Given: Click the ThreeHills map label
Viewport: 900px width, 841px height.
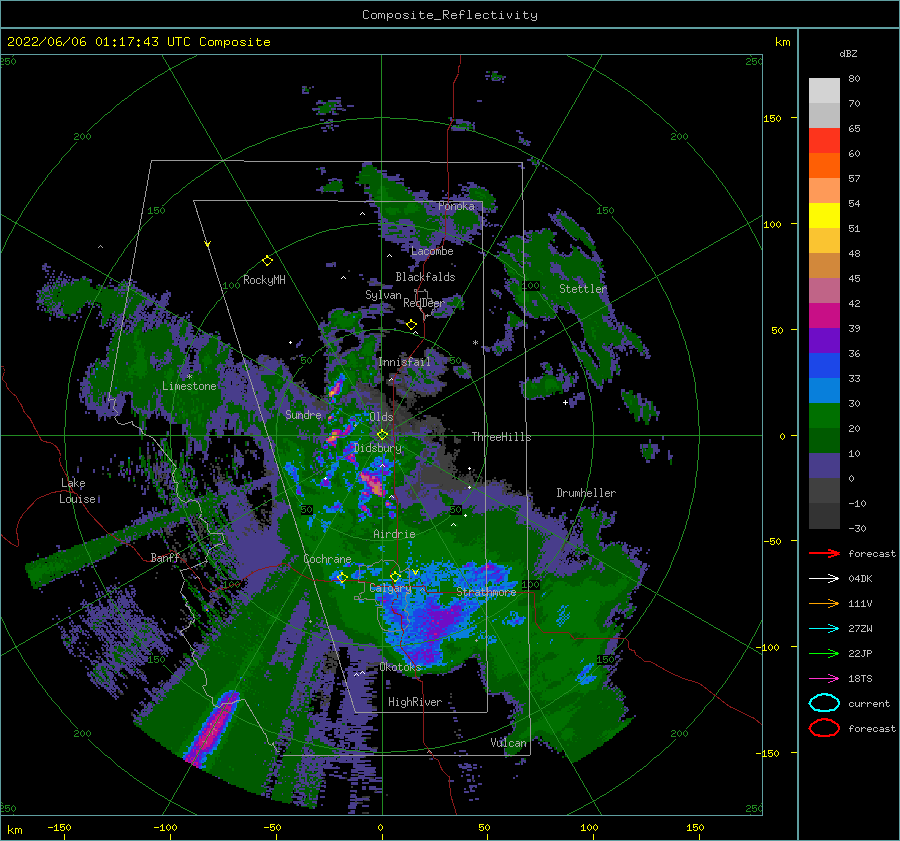Looking at the screenshot, I should 502,437.
